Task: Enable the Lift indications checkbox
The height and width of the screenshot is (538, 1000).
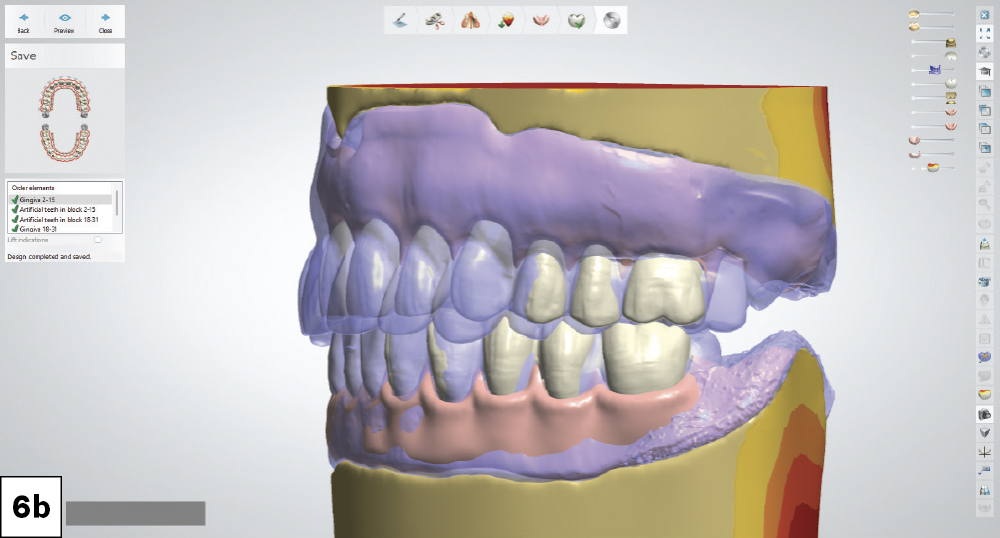Action: [98, 240]
